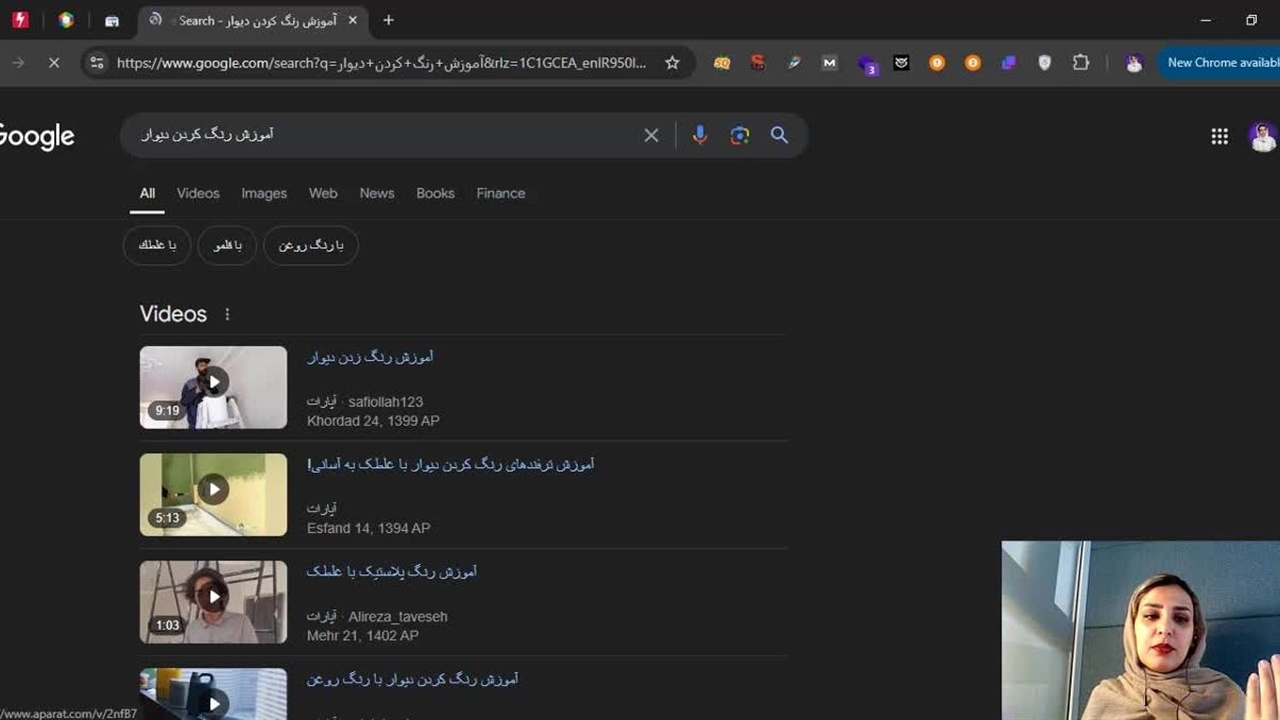Image resolution: width=1280 pixels, height=720 pixels.
Task: Open the Chrome extensions puzzle menu
Action: 1081,63
